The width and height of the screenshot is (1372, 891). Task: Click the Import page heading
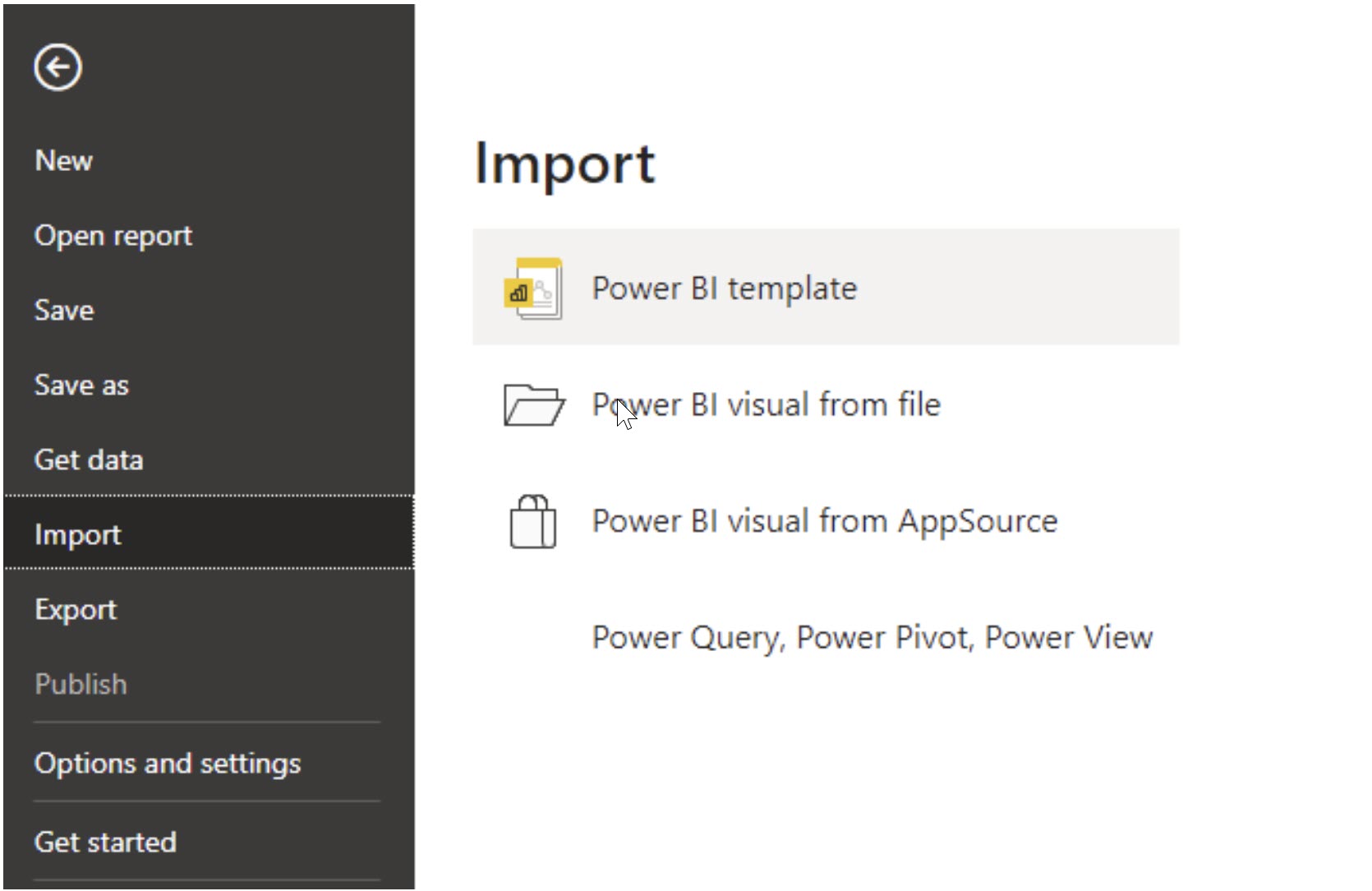click(564, 164)
